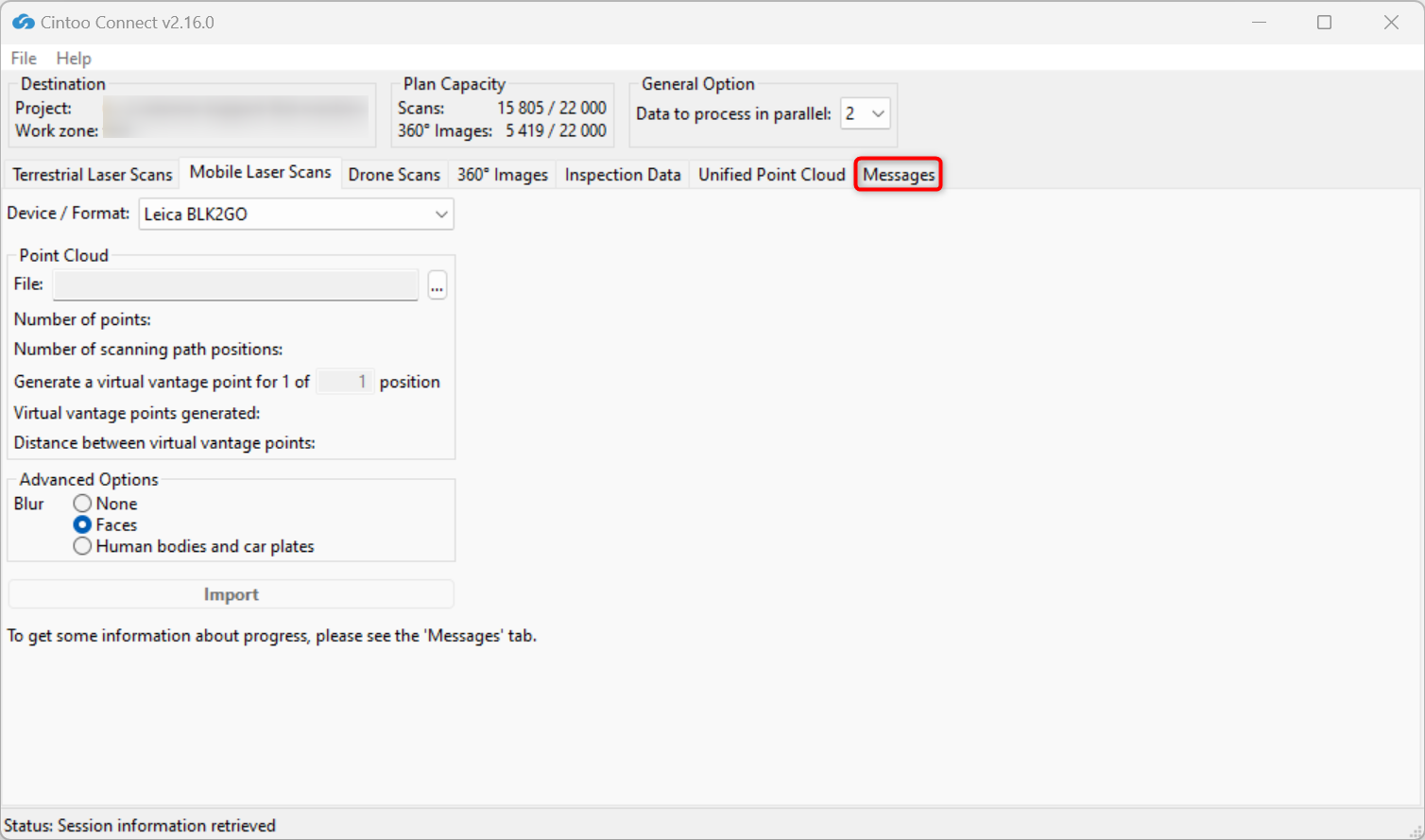
Task: Click the 'Work zone:' label
Action: click(x=57, y=130)
